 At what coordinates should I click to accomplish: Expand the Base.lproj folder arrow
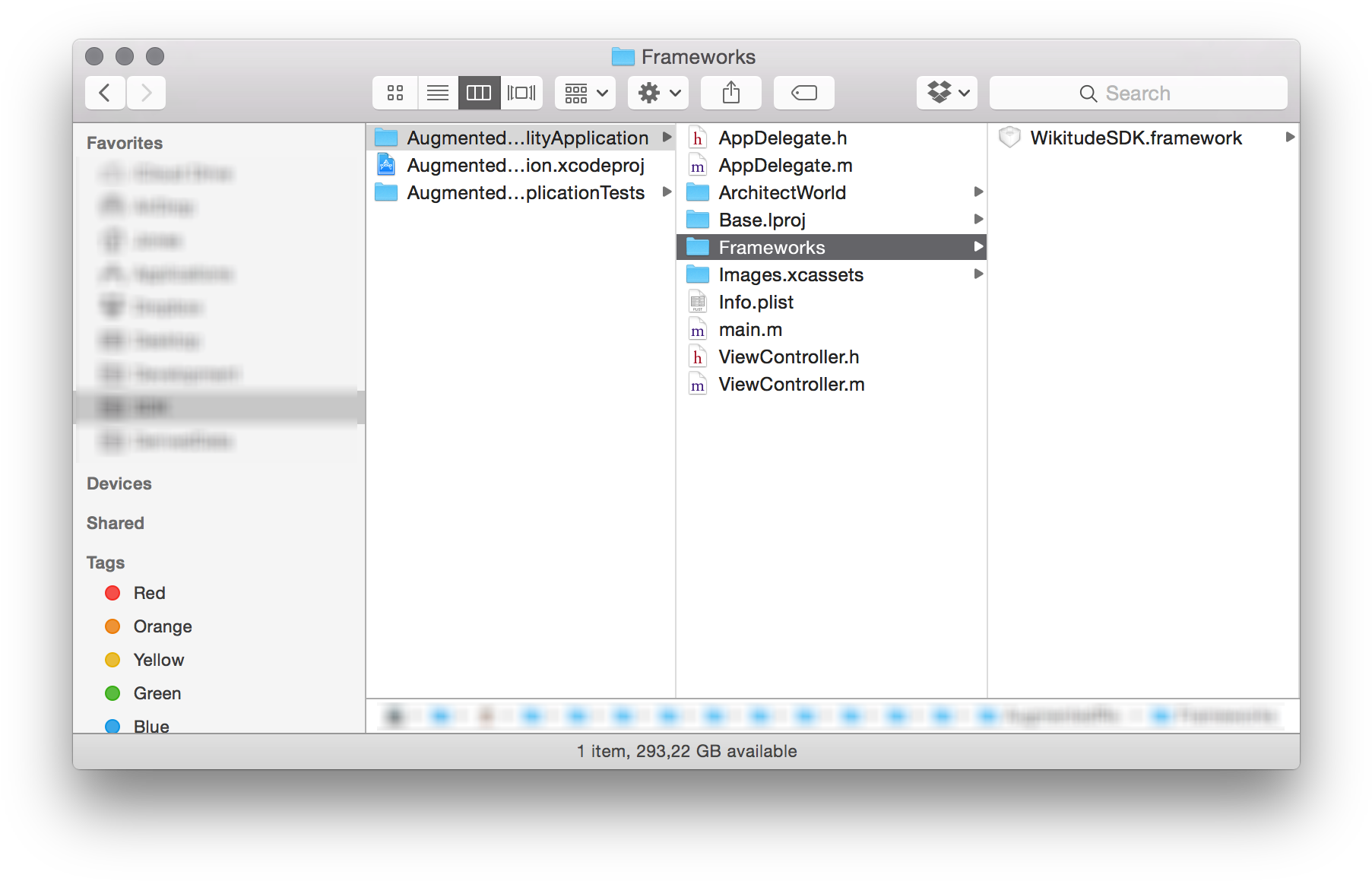point(978,220)
